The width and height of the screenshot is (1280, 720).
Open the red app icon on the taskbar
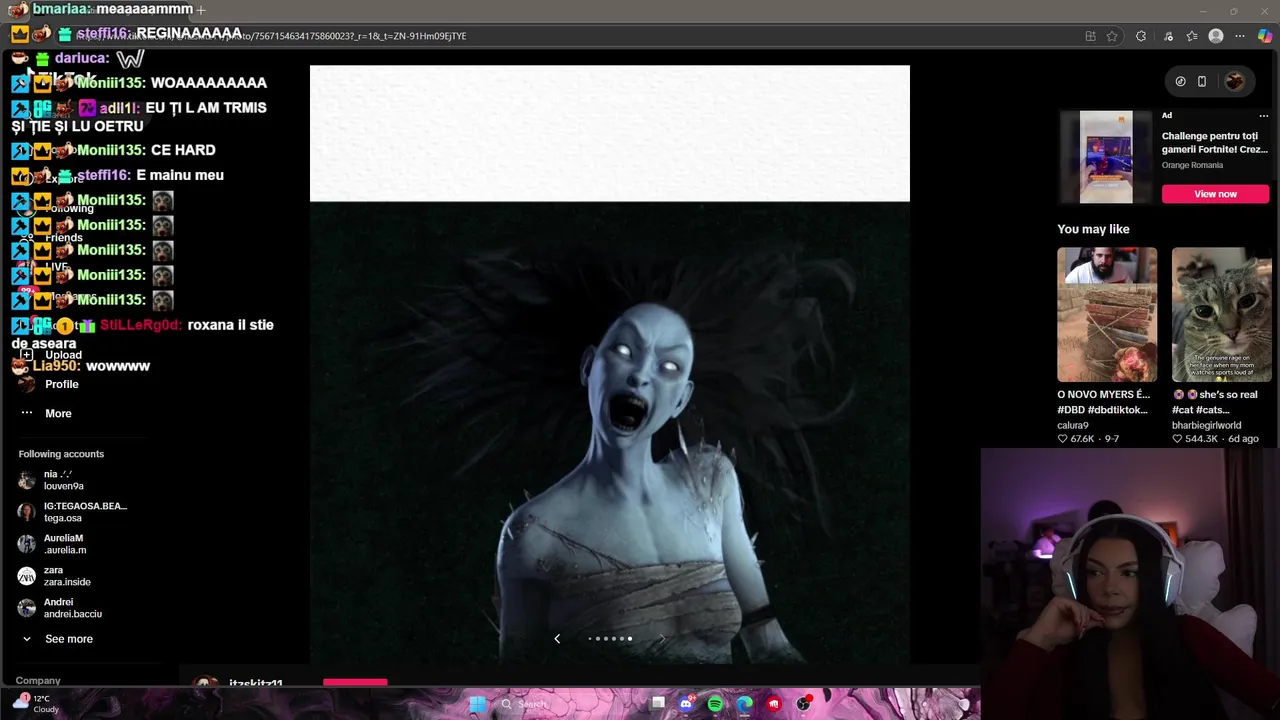click(x=774, y=704)
